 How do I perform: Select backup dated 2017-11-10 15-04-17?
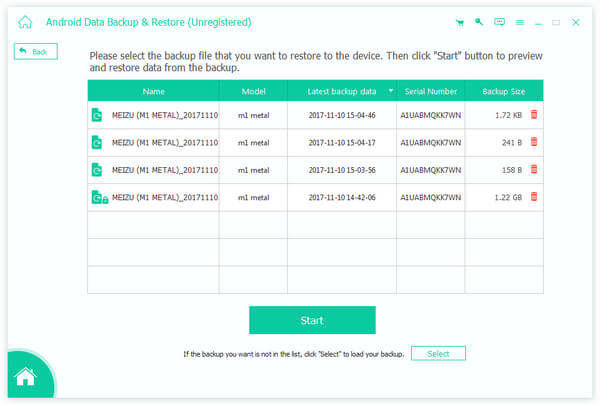[315, 142]
